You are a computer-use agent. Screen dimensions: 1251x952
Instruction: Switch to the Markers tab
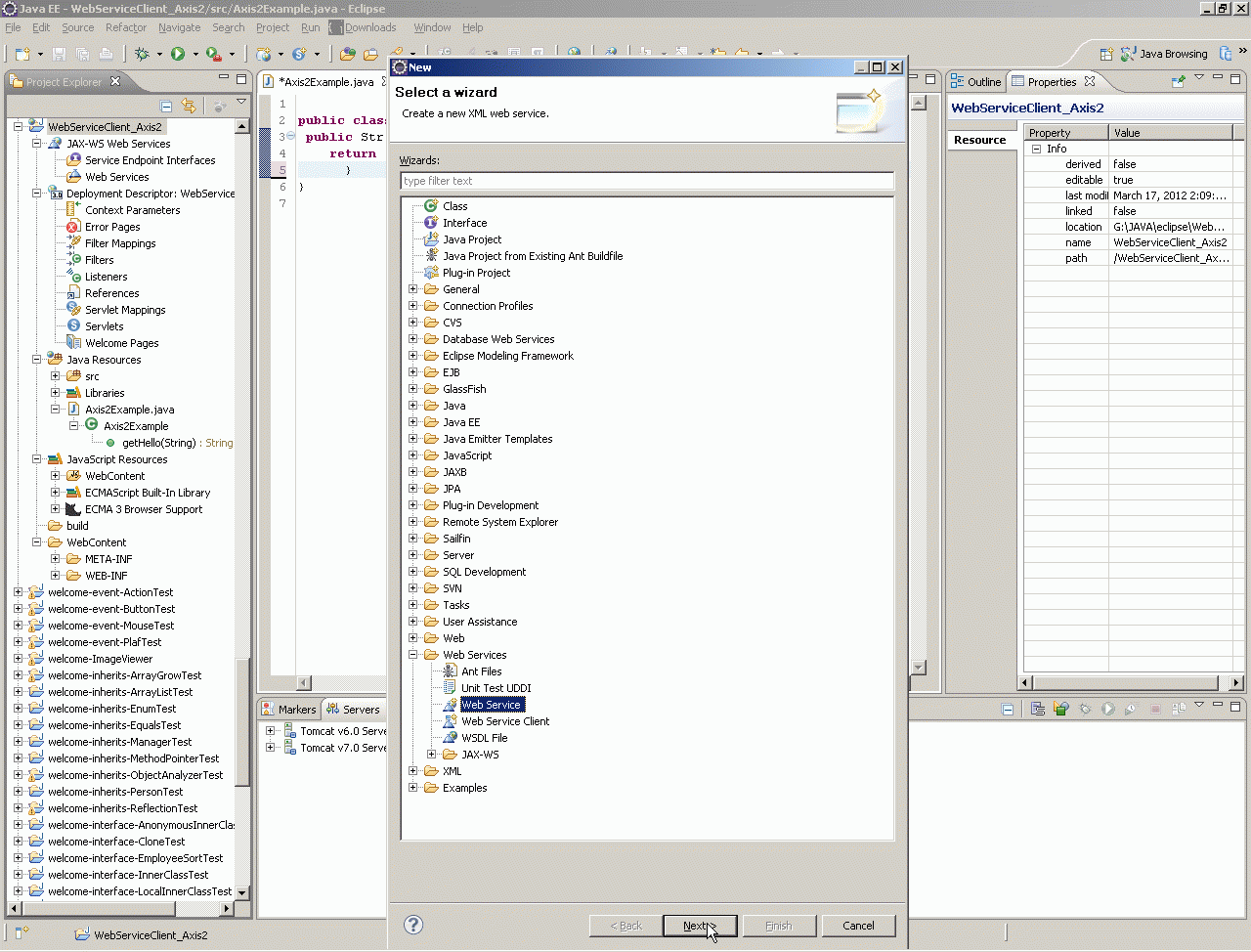coord(289,710)
